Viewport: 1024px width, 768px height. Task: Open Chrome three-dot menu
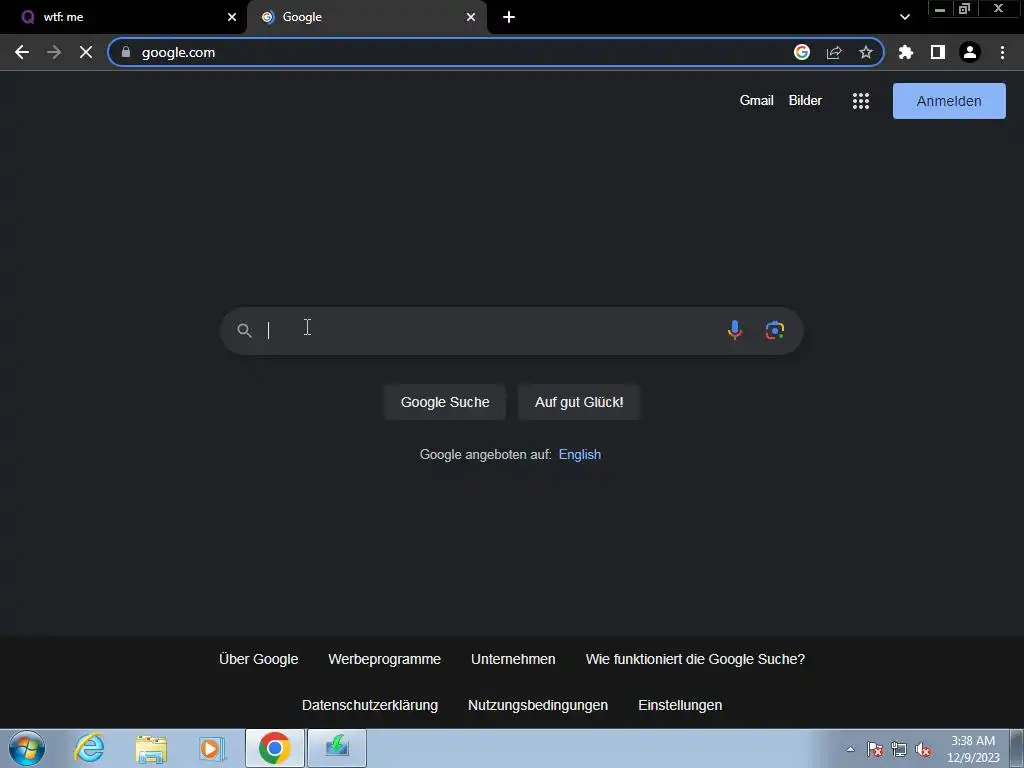[x=1002, y=52]
